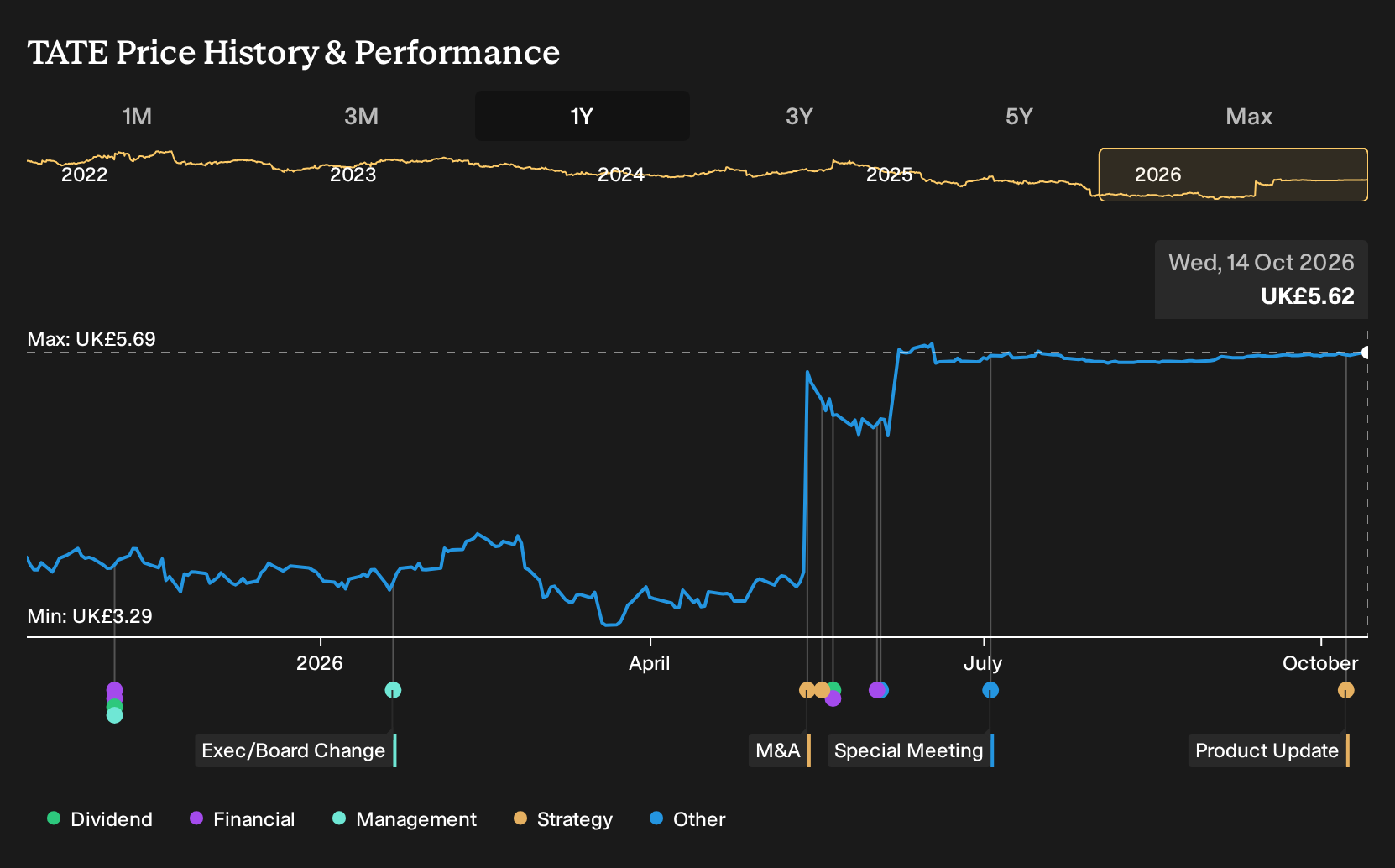1395x868 pixels.
Task: Open the M&A event label
Action: (780, 750)
